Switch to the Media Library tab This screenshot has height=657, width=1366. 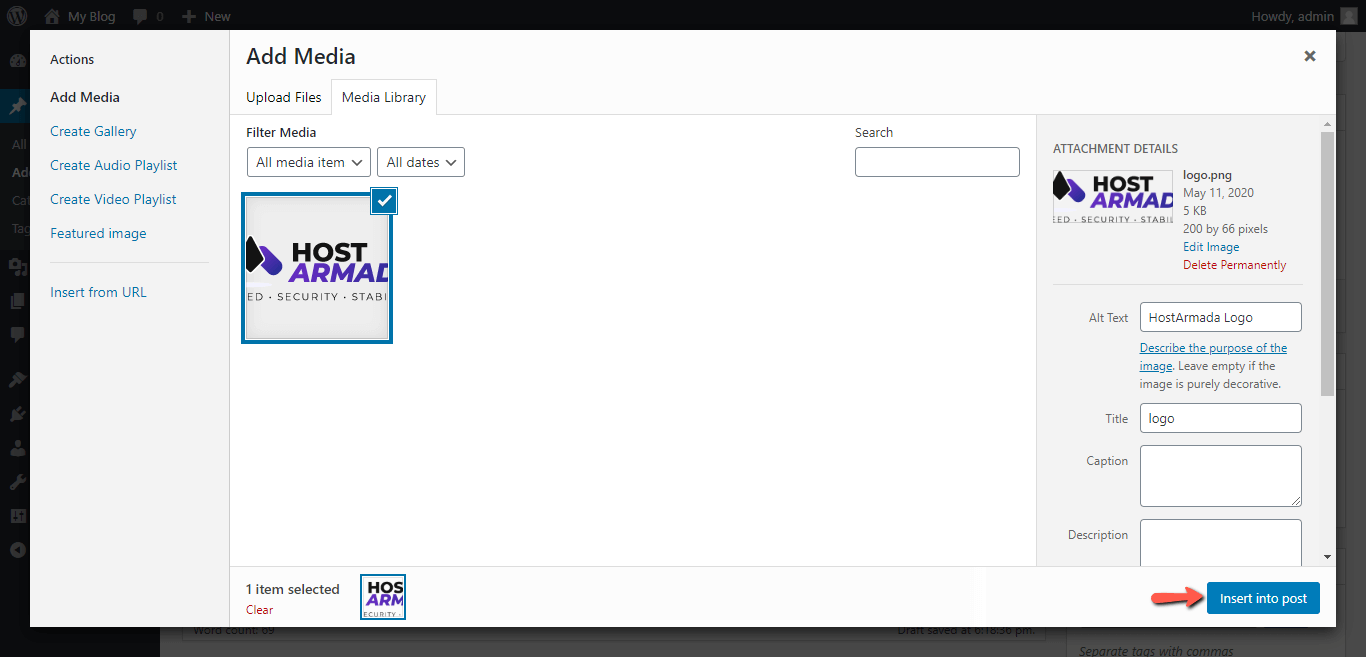384,97
